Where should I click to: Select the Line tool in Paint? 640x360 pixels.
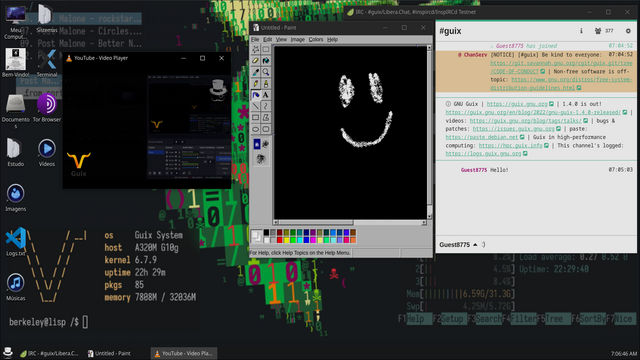pyautogui.click(x=256, y=107)
